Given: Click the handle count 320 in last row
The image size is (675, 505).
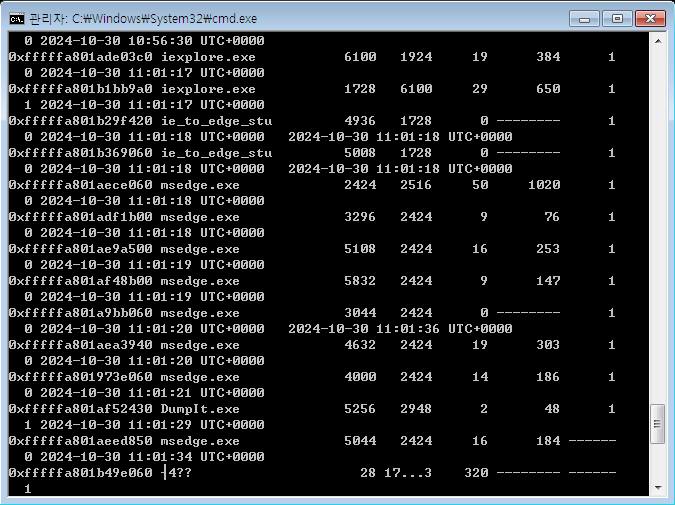Looking at the screenshot, I should click(x=476, y=473).
